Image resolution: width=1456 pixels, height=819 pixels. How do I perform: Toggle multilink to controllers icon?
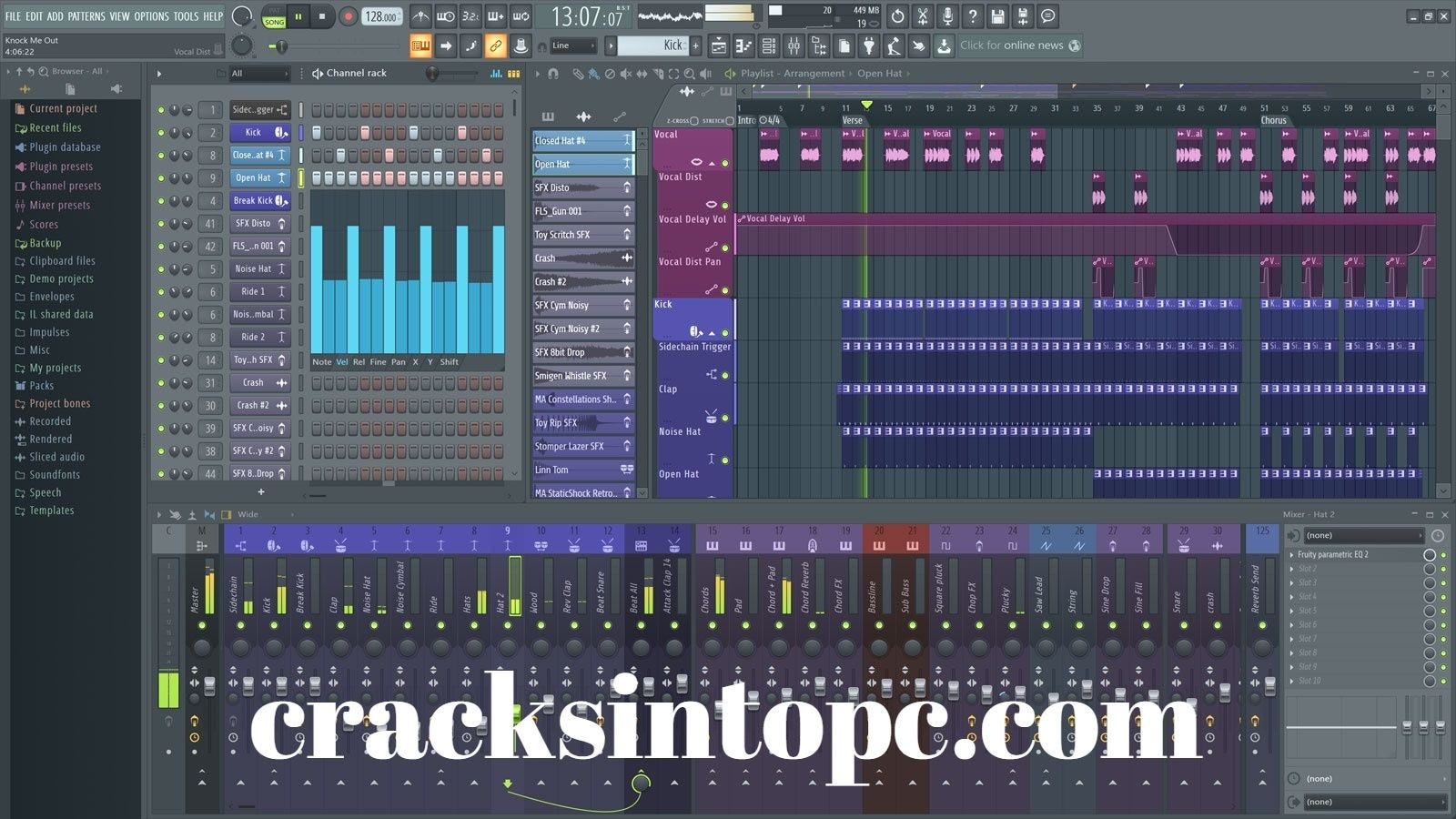coord(495,45)
